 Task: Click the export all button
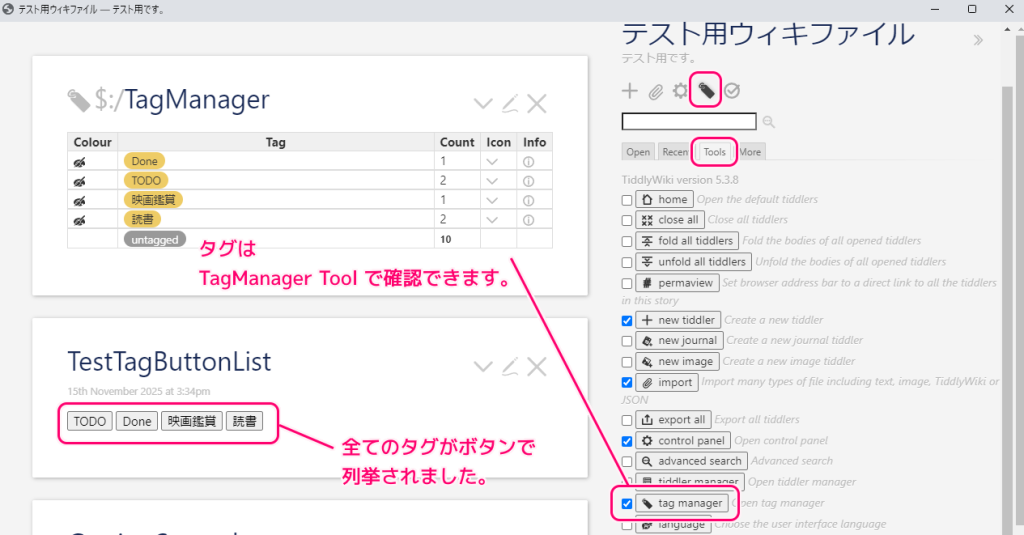click(x=673, y=419)
